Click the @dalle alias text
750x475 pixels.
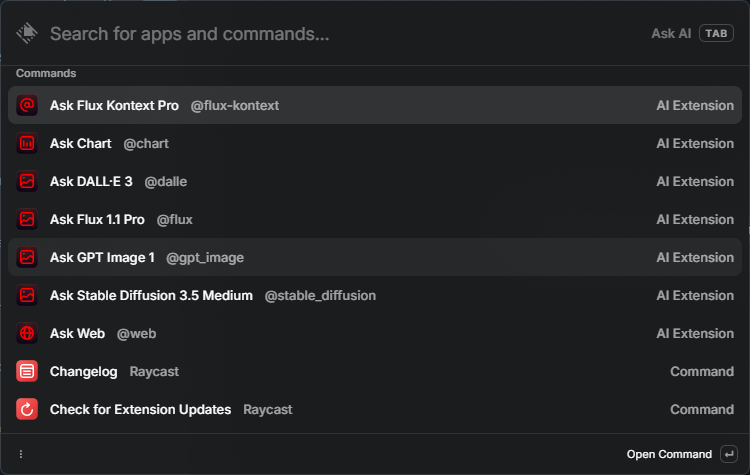(x=165, y=181)
